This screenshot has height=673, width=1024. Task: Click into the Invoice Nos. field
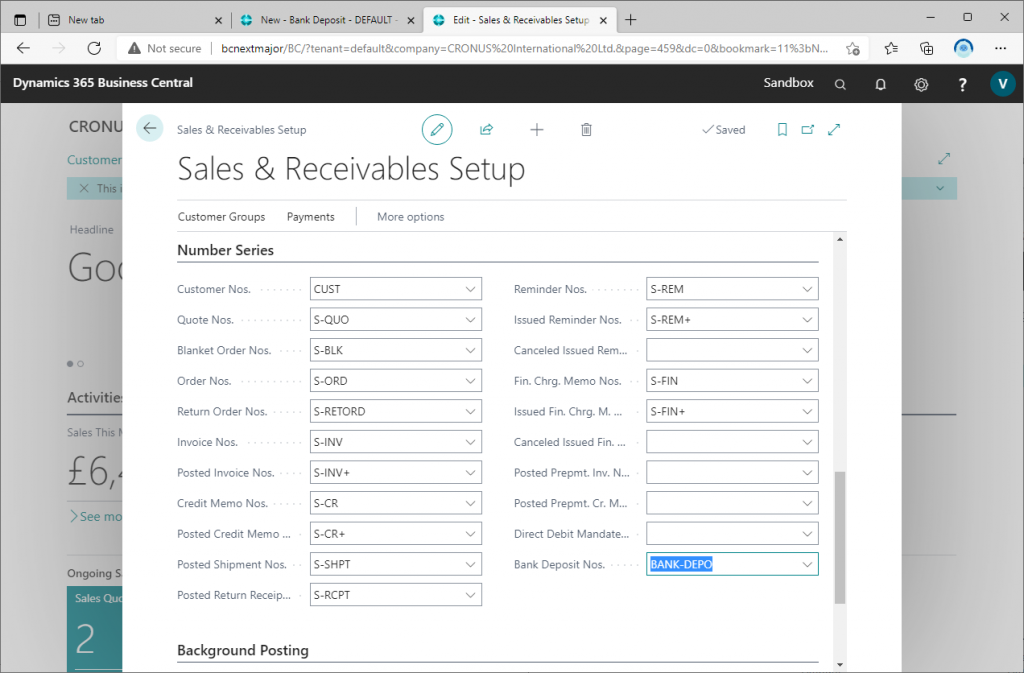pyautogui.click(x=385, y=442)
